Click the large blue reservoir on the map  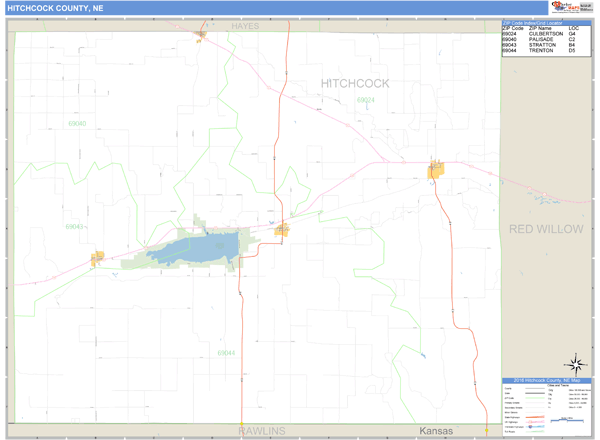[201, 245]
